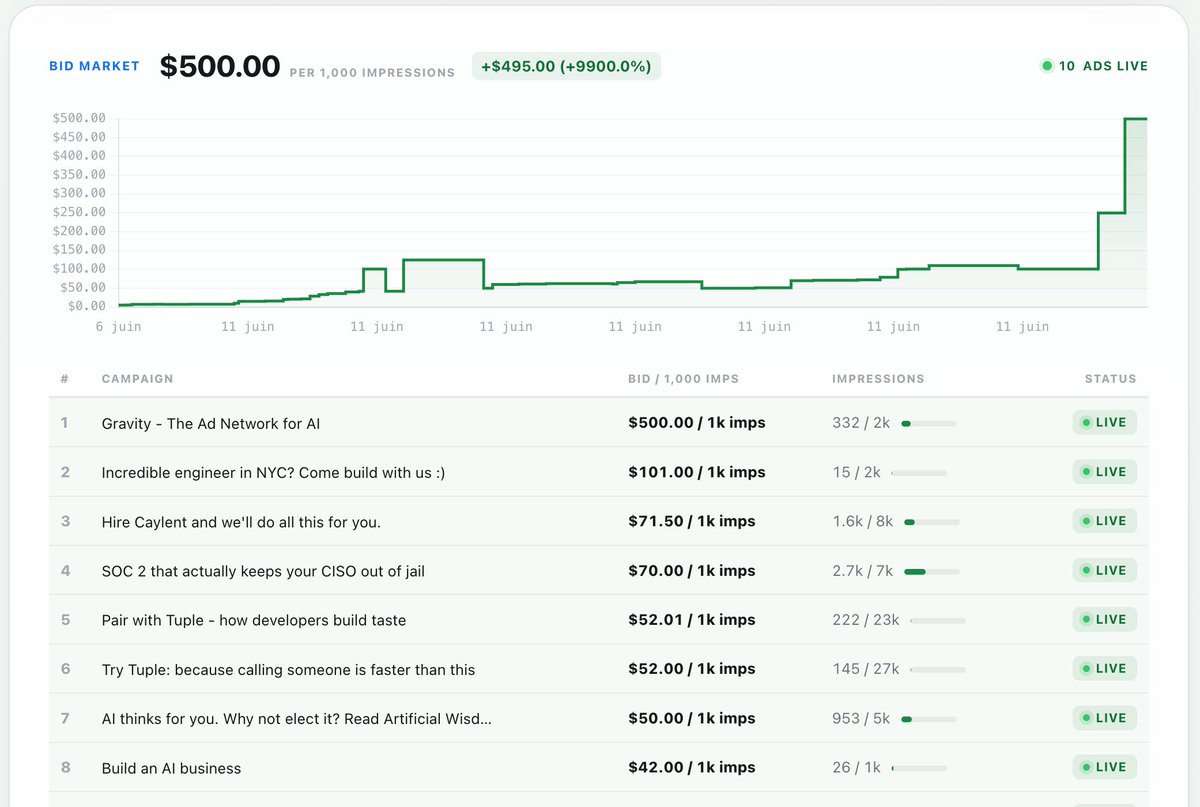Click the $71.50 / 1k imps bid
The image size is (1200, 807).
click(x=692, y=521)
